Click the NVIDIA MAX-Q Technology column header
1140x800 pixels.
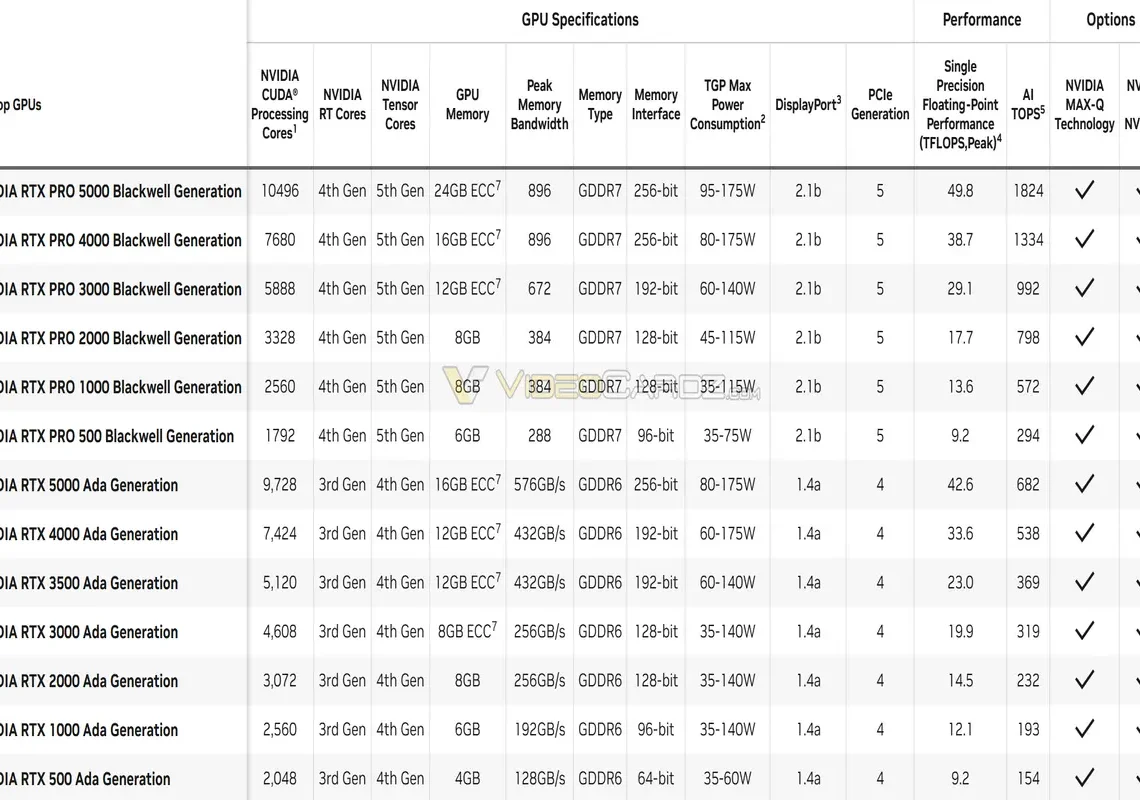click(x=1084, y=105)
